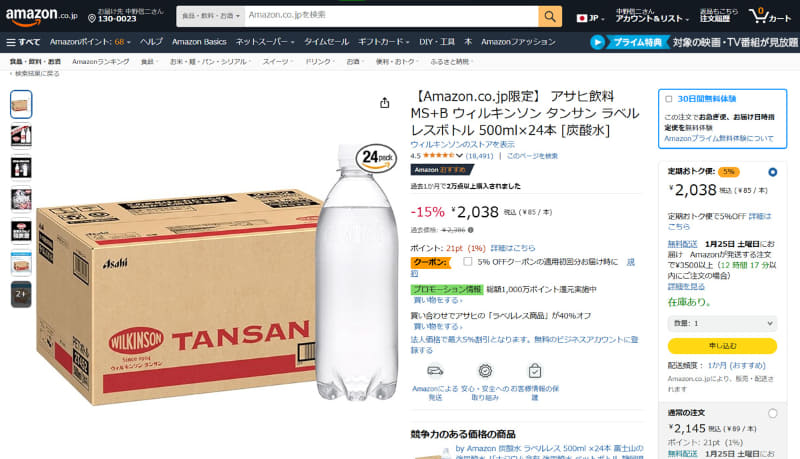This screenshot has width=800, height=459.
Task: Click the Amazon.co.jp logo
Action: pos(41,16)
